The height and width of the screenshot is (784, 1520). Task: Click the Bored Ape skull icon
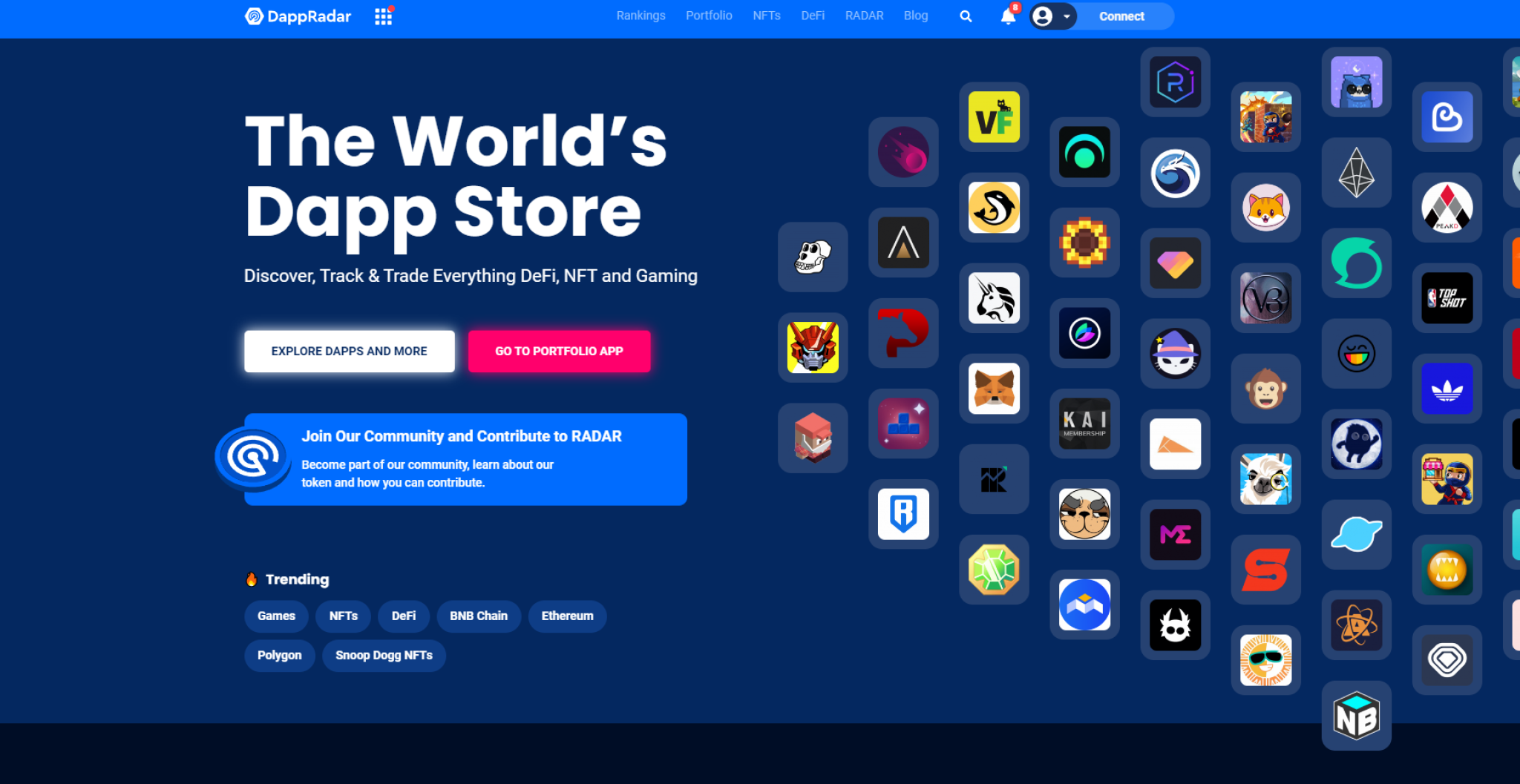click(x=813, y=257)
